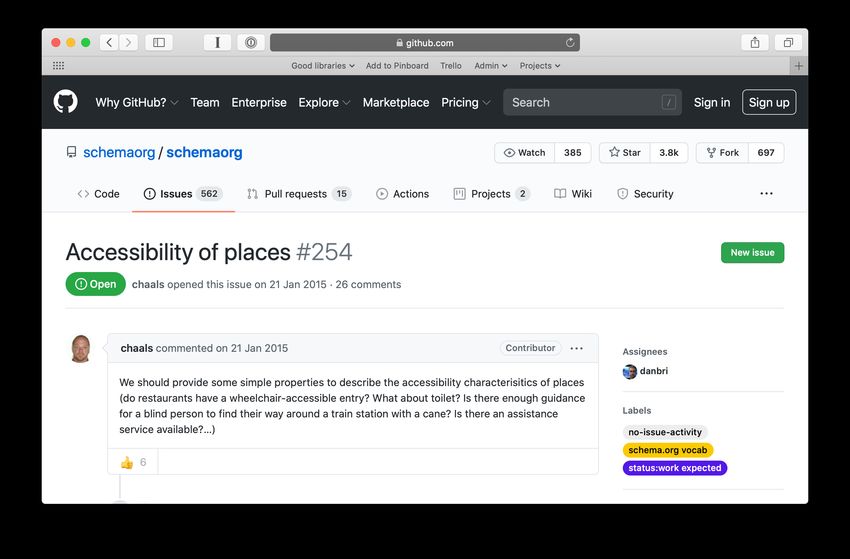Screen dimensions: 850x559
Task: Select the status:work expected purple label
Action: 675,468
